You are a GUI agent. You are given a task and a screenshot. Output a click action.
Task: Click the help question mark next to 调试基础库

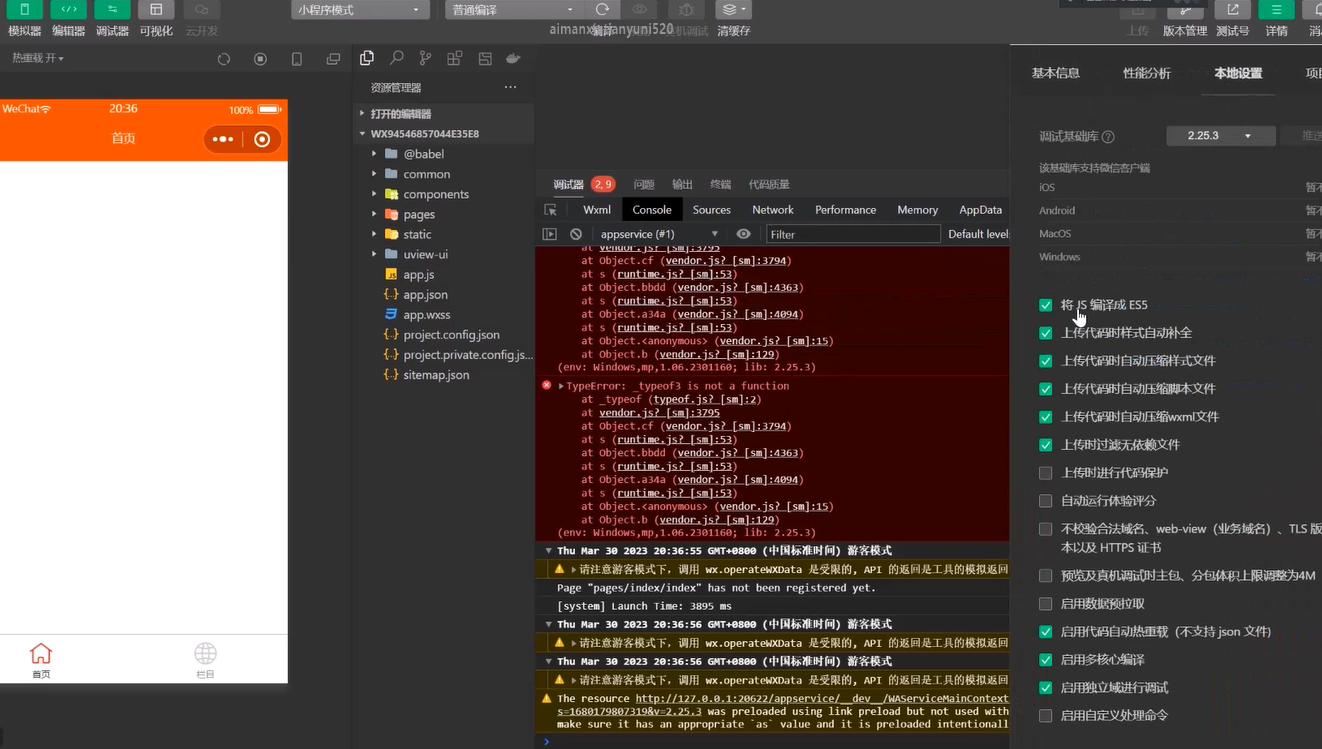coord(1108,136)
